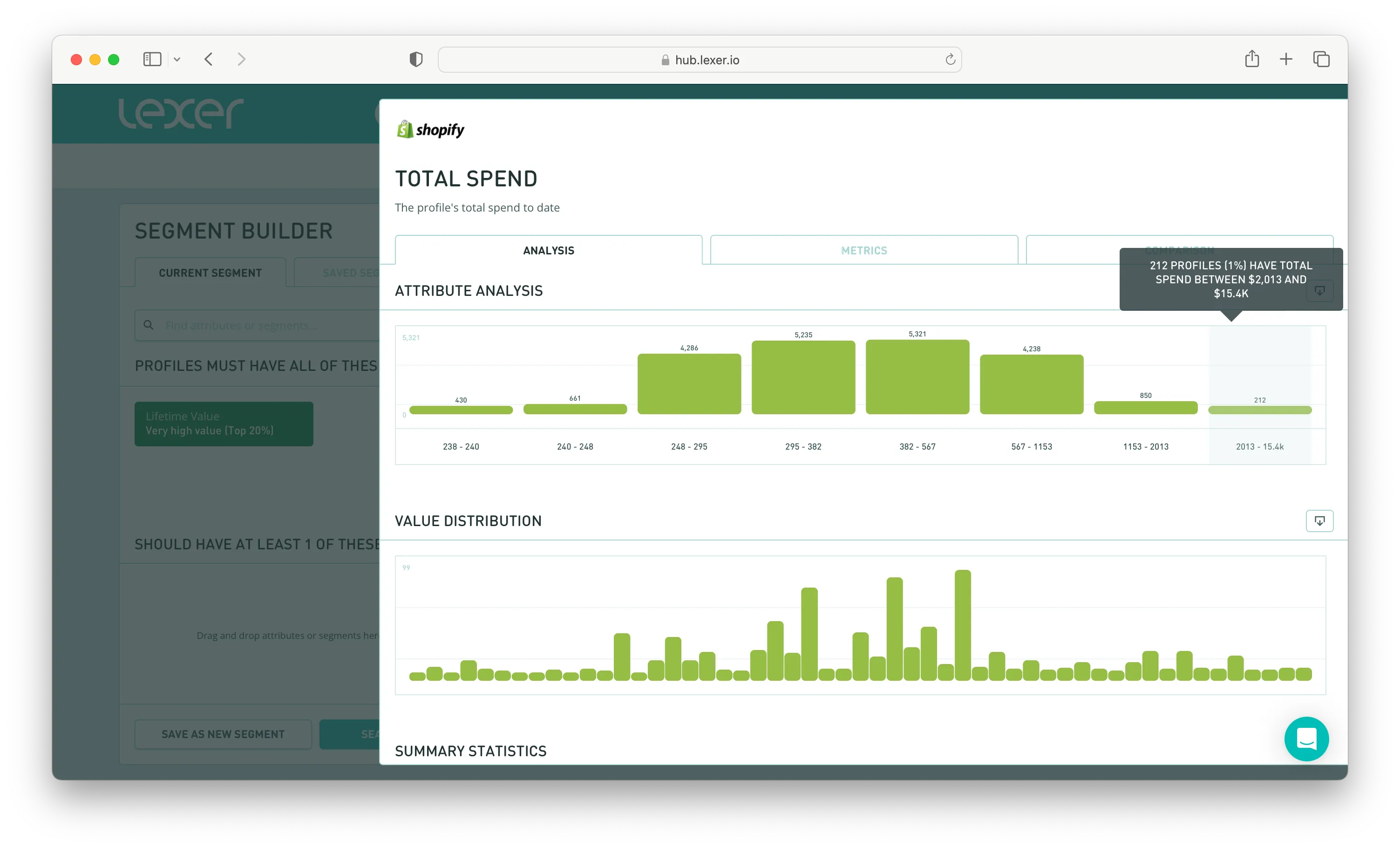Show tab overview icon

(x=1321, y=59)
